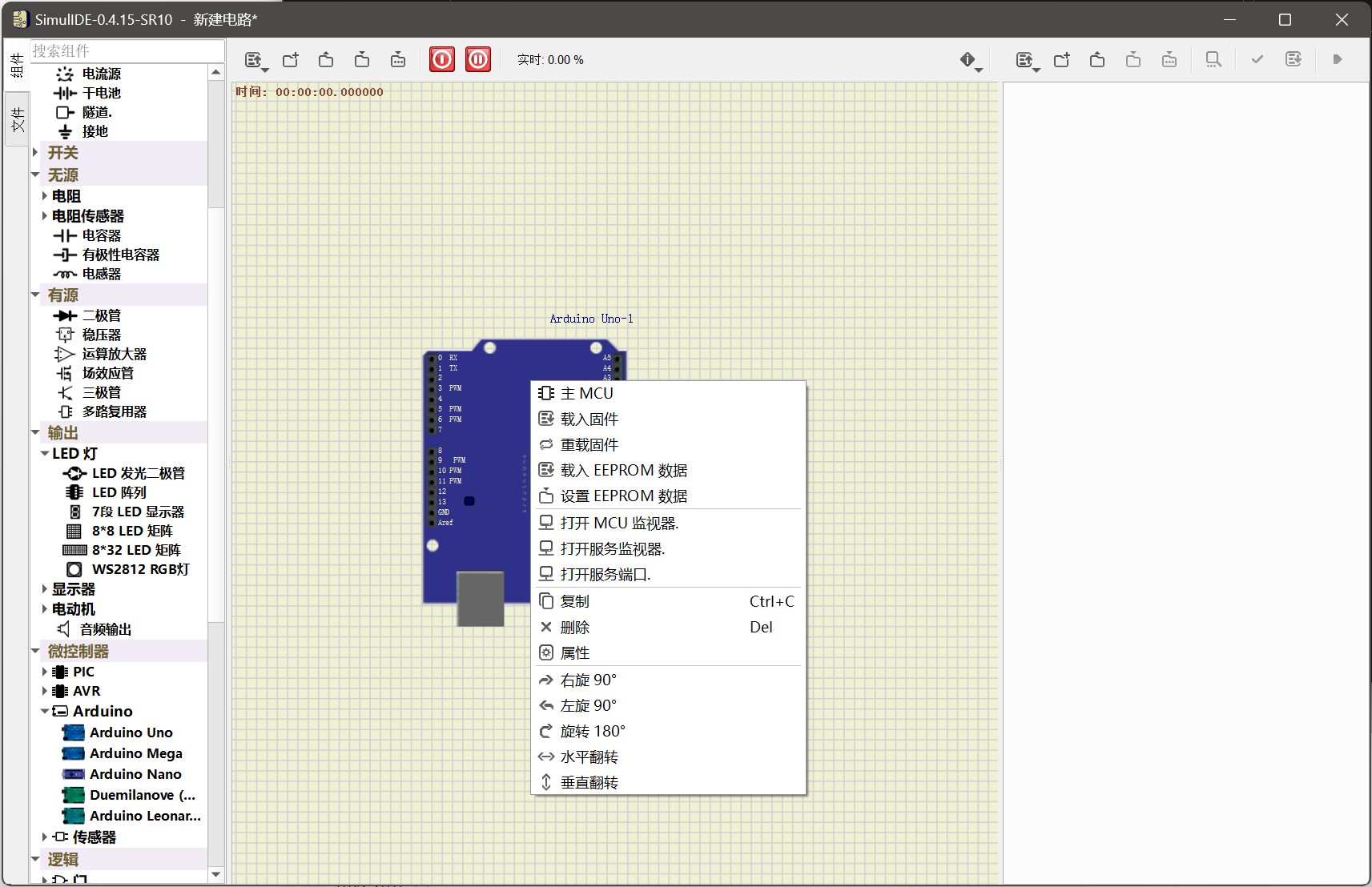Expand the 电动机 group

pyautogui.click(x=45, y=608)
